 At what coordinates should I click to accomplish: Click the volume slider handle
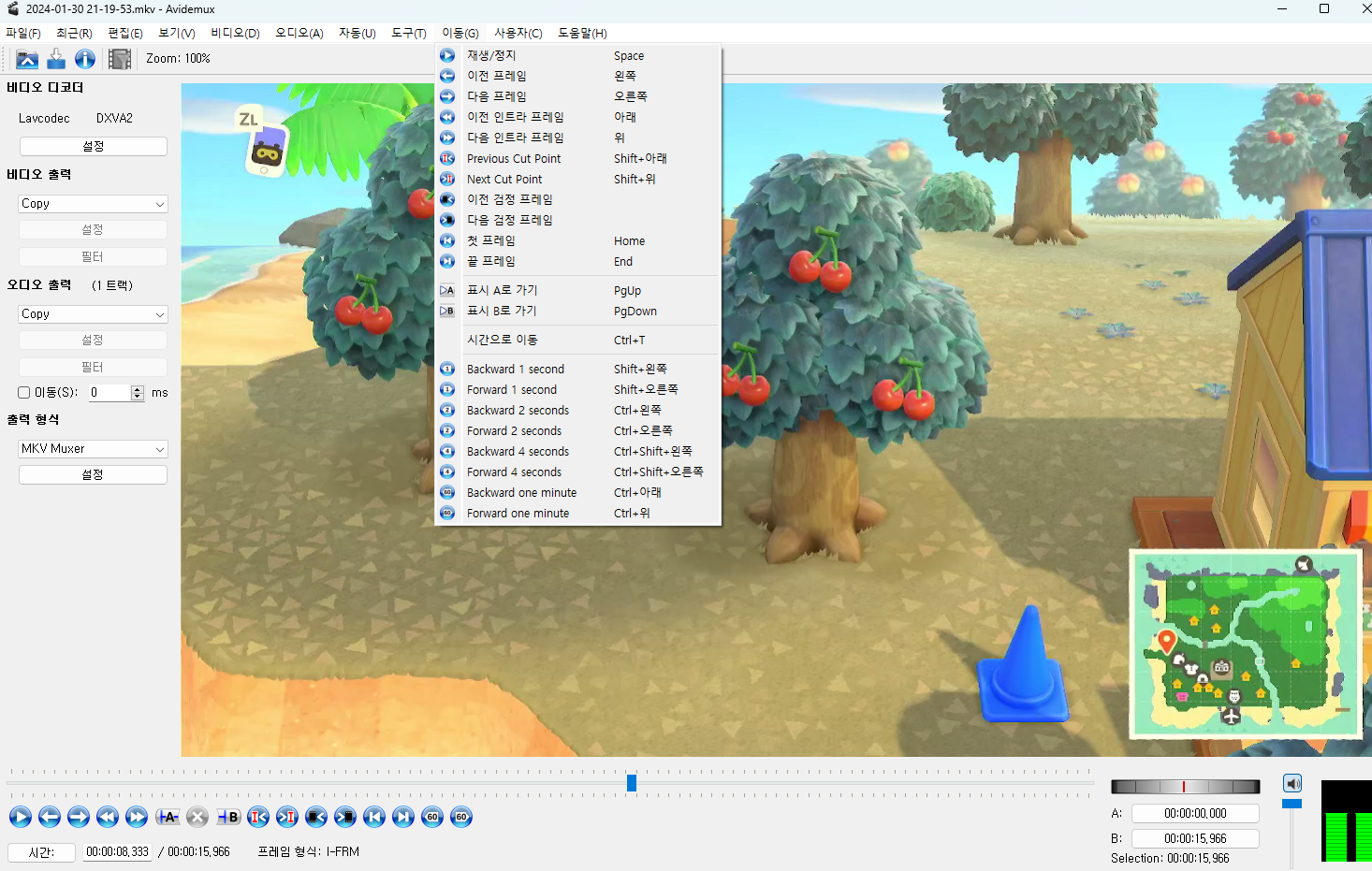pos(1292,804)
